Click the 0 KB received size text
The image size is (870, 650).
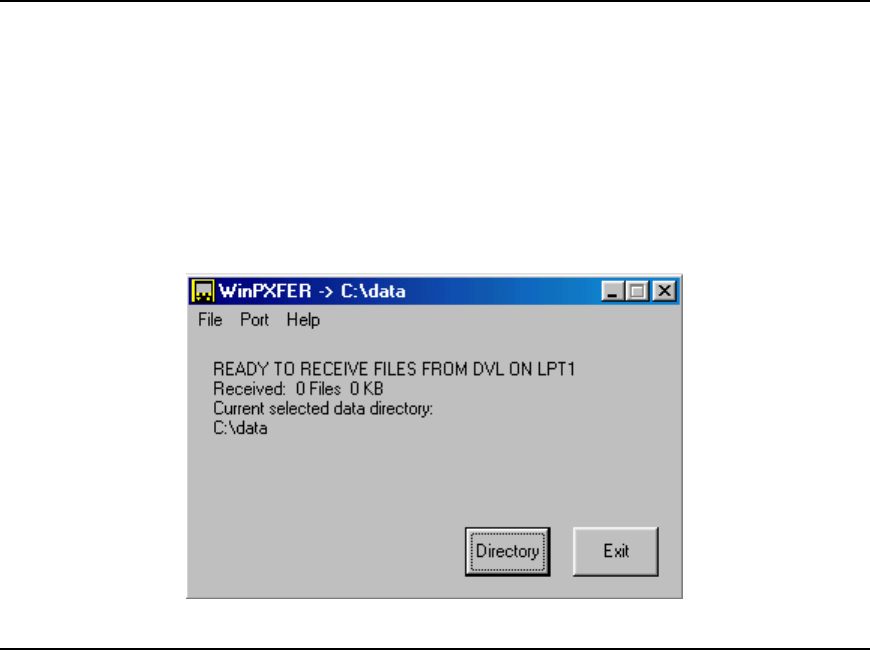click(x=367, y=389)
